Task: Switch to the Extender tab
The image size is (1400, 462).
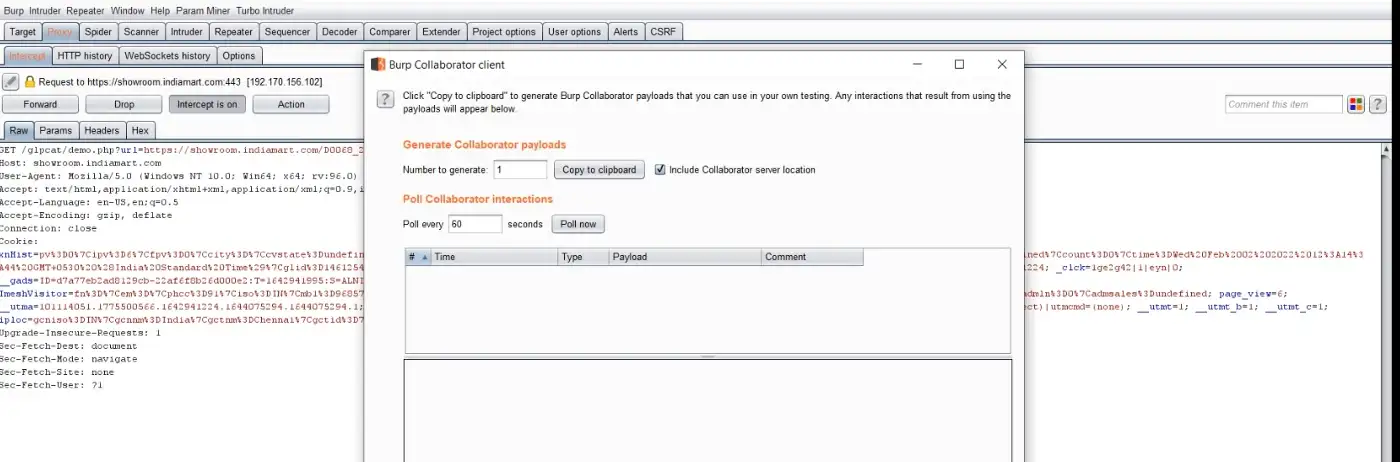Action: pyautogui.click(x=441, y=32)
